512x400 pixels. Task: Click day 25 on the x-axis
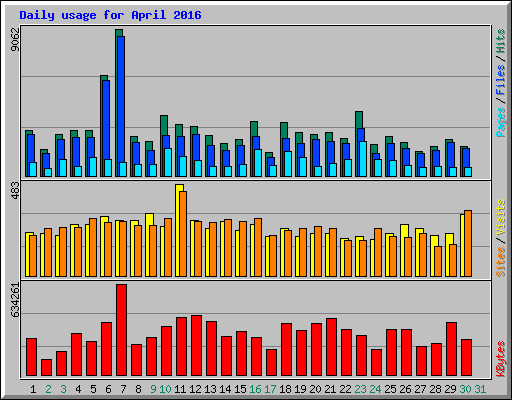(390, 389)
